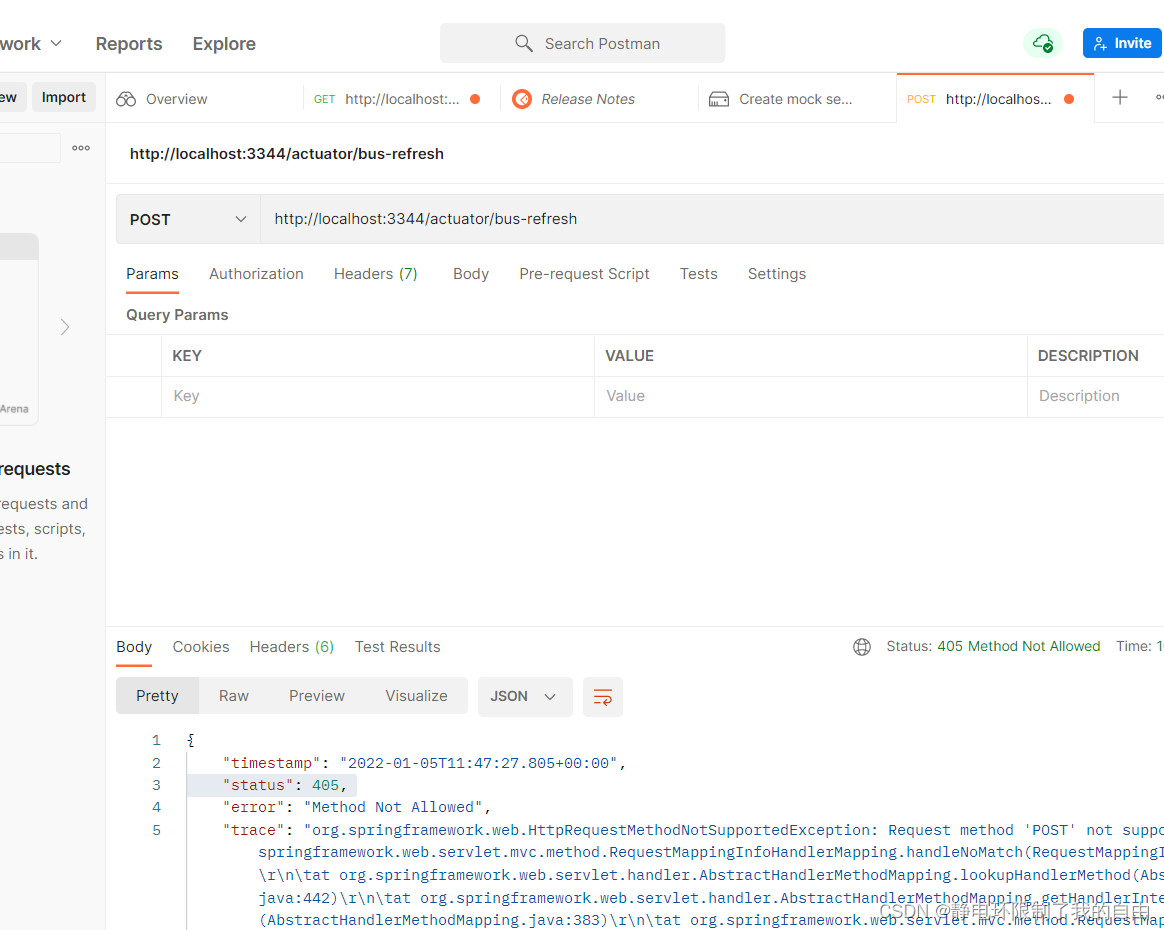
Task: Select Visualize response view
Action: pos(416,695)
